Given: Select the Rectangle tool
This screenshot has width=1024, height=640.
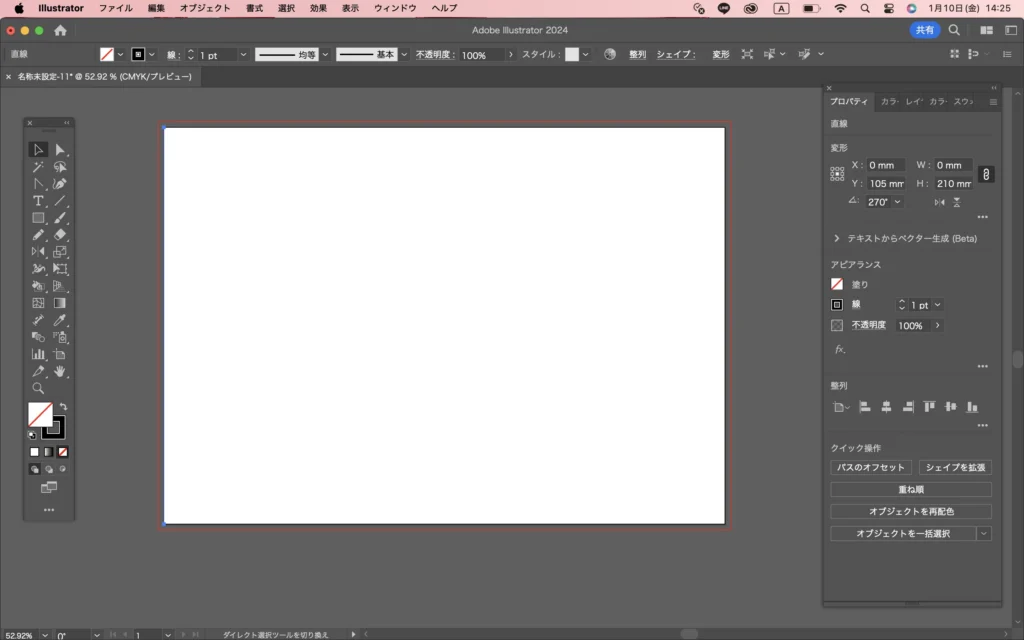Looking at the screenshot, I should point(38,218).
